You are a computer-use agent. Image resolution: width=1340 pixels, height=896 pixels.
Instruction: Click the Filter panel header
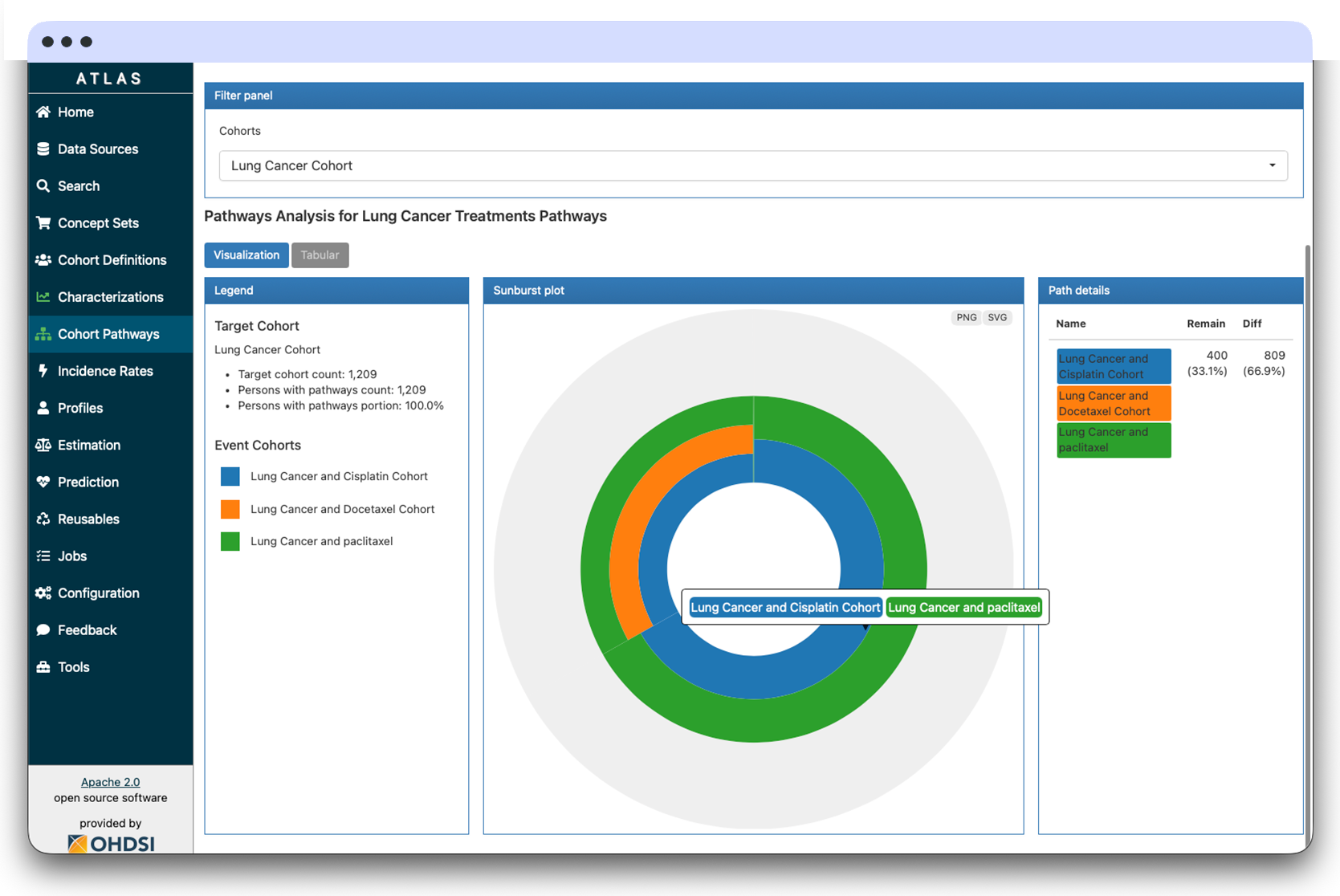coord(753,96)
